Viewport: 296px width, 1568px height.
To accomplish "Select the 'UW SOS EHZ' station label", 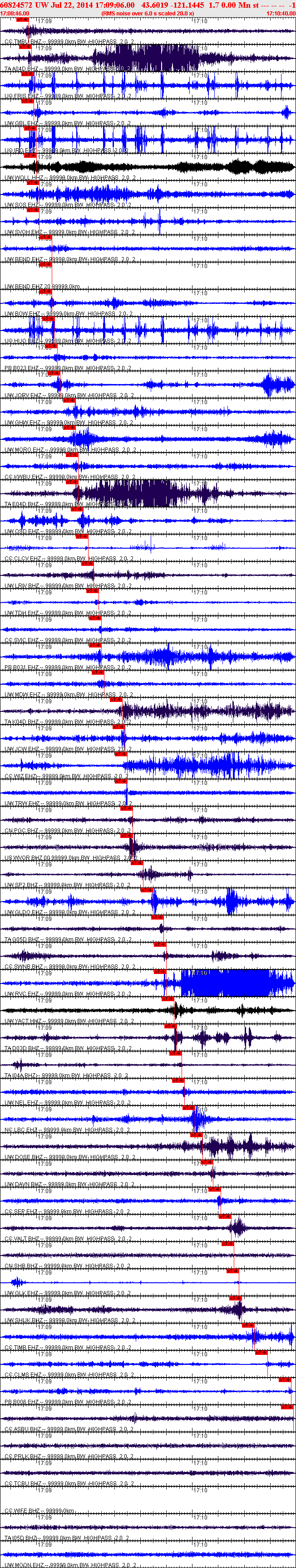I will [21, 205].
